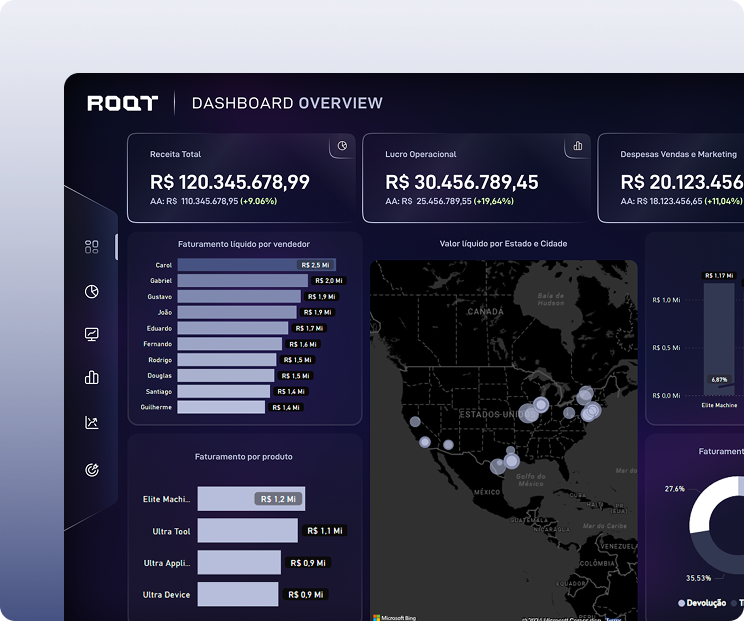Click Valor líquido por Estado e Cidade title

click(503, 244)
